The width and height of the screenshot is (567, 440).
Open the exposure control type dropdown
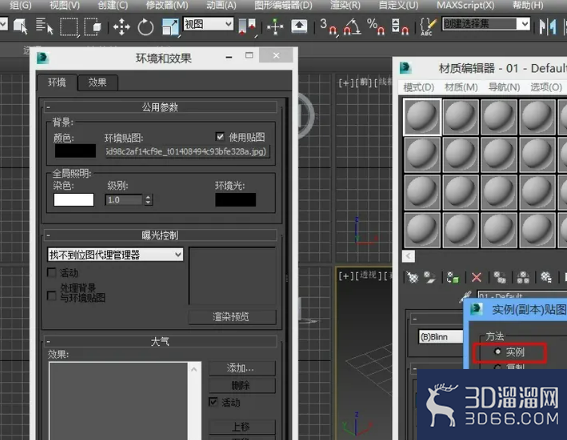[115, 255]
